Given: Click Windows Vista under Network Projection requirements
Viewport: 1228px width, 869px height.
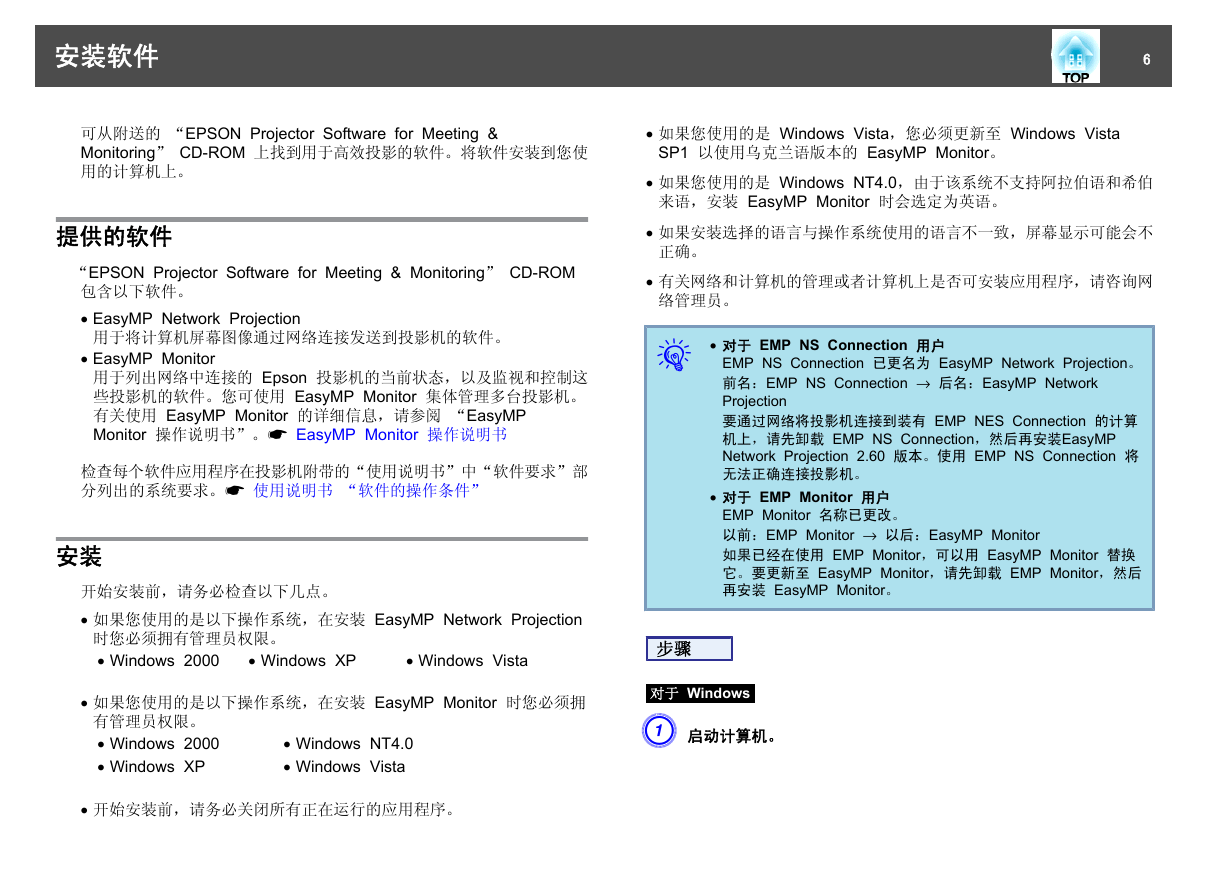Looking at the screenshot, I should tap(473, 661).
